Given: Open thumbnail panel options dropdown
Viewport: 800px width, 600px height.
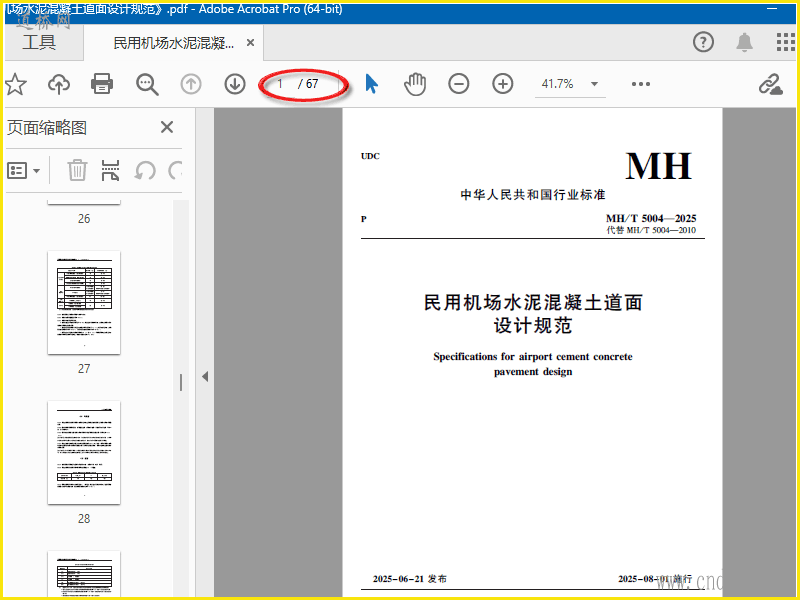Looking at the screenshot, I should [x=23, y=170].
